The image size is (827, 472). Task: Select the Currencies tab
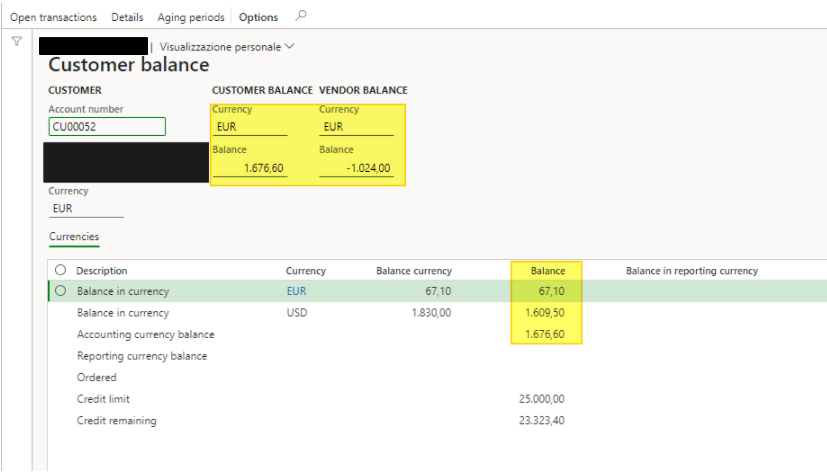(74, 237)
